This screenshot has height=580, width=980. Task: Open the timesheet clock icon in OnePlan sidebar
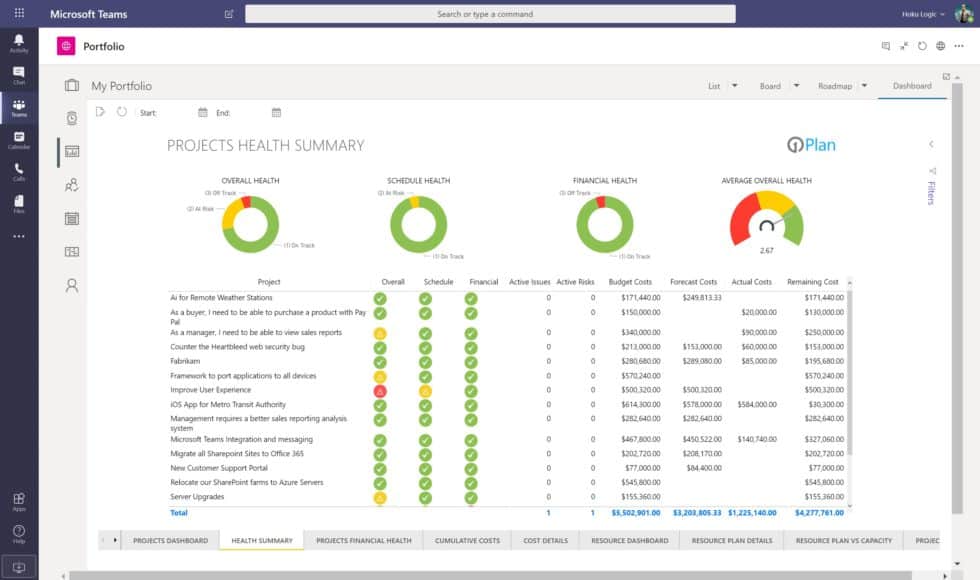pos(72,118)
